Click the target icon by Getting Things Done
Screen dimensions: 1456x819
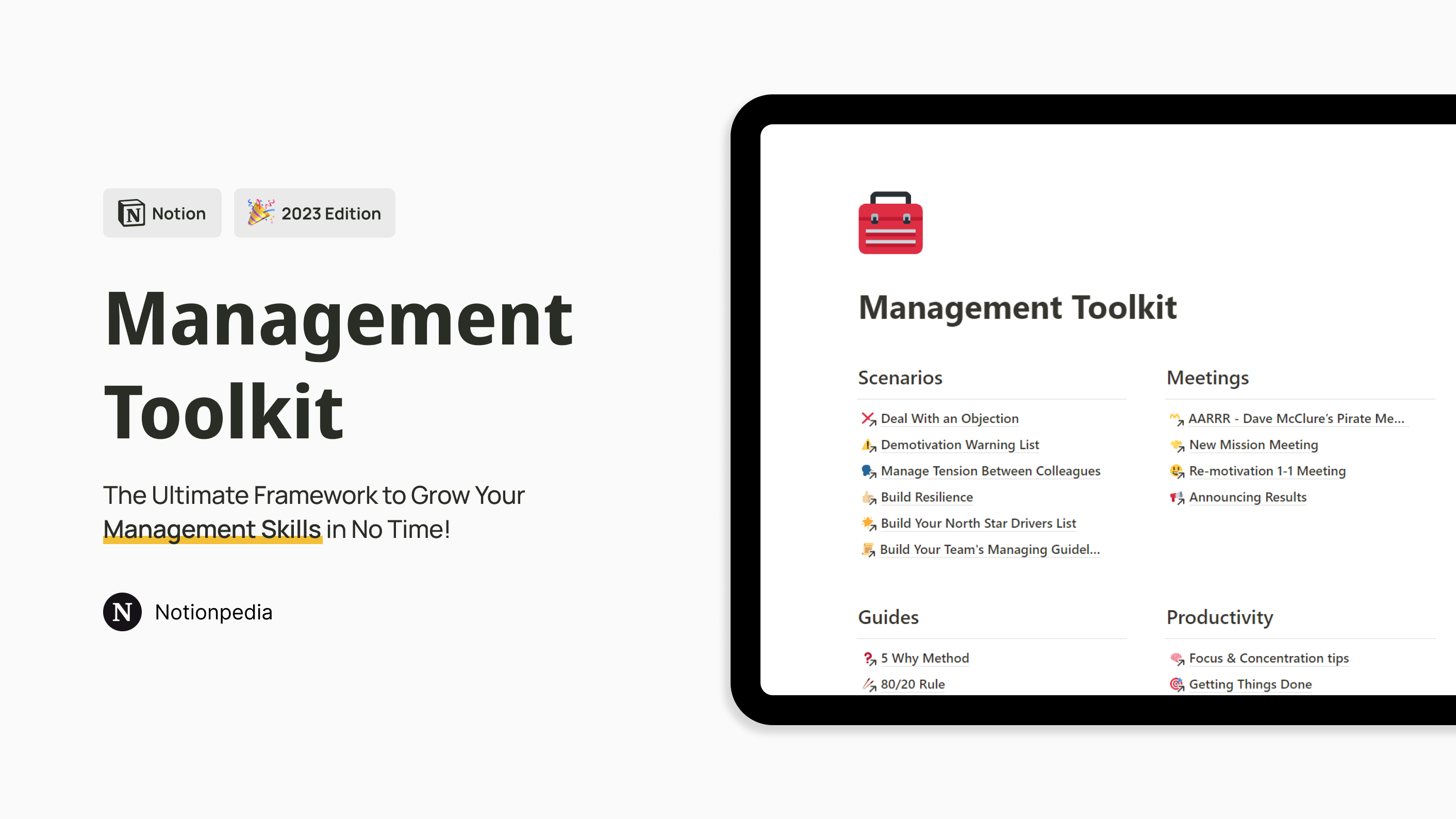(1176, 684)
